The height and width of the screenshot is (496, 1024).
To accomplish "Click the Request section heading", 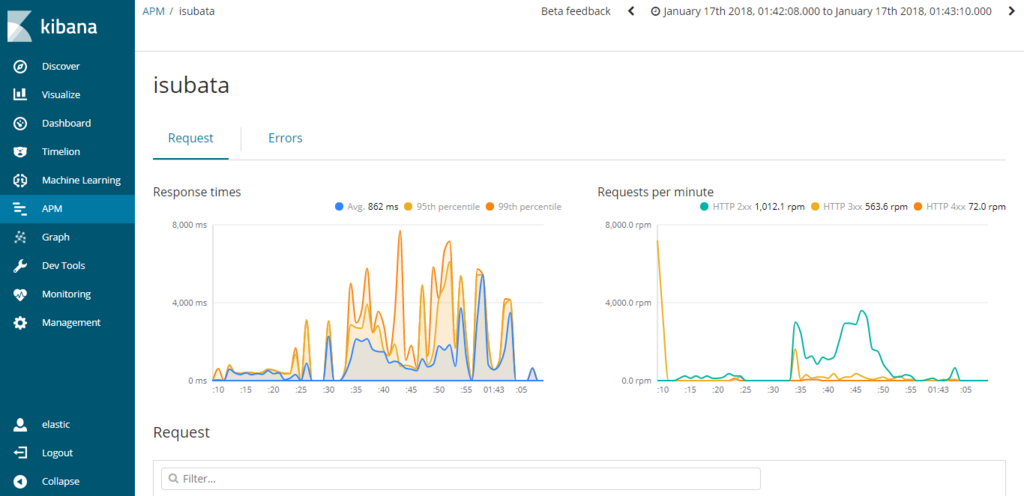I will pos(182,432).
